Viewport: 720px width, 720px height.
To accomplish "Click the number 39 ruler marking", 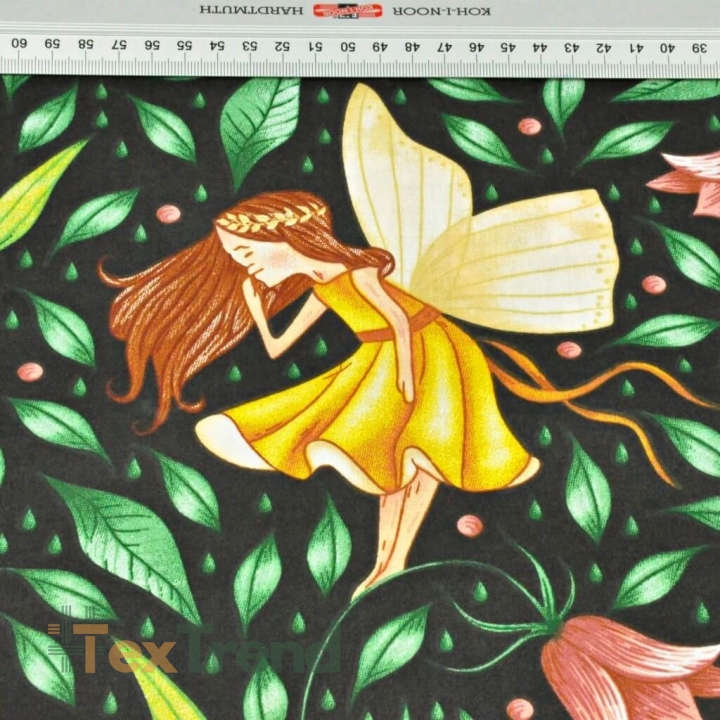I will [x=699, y=47].
